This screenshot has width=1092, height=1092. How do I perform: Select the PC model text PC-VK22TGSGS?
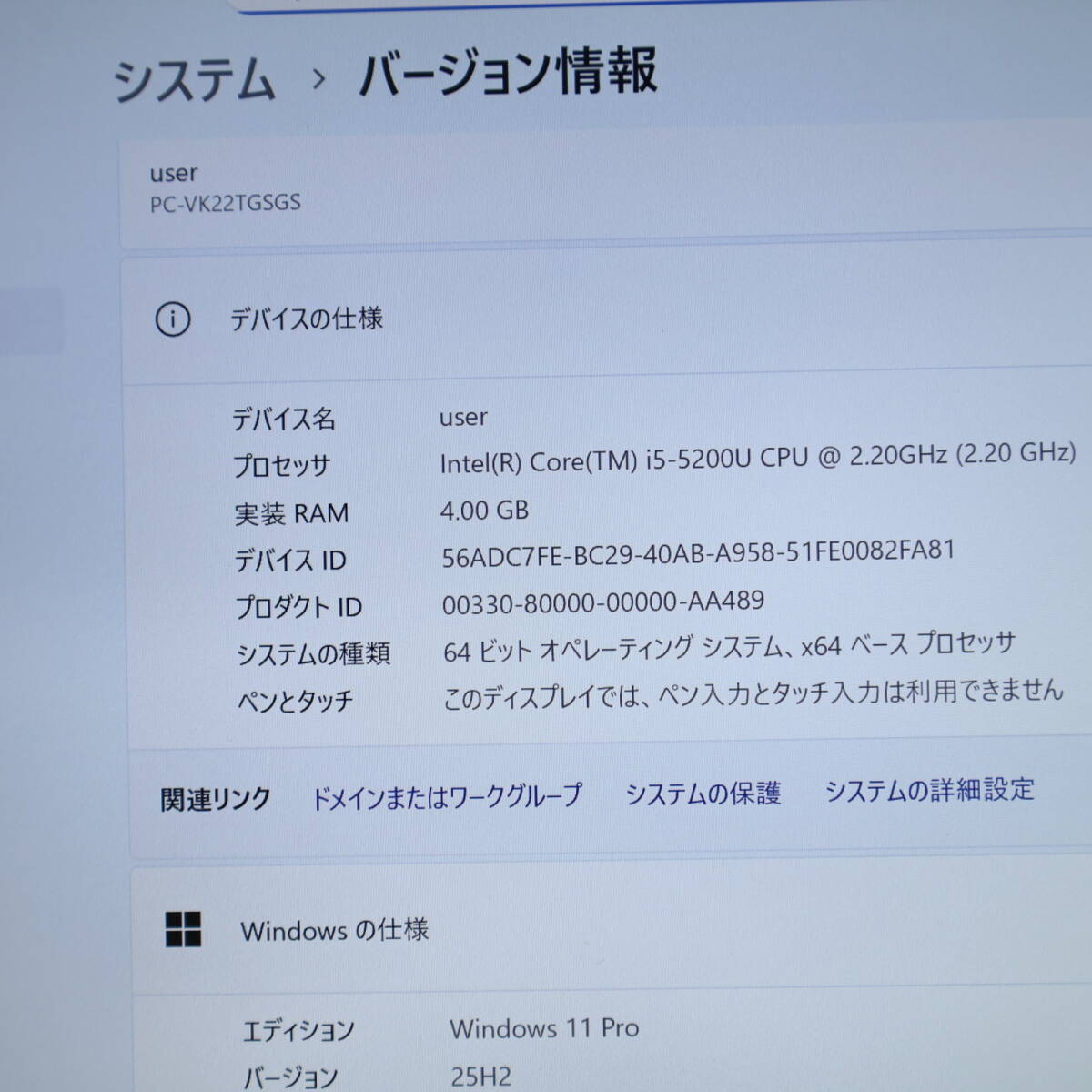click(225, 203)
